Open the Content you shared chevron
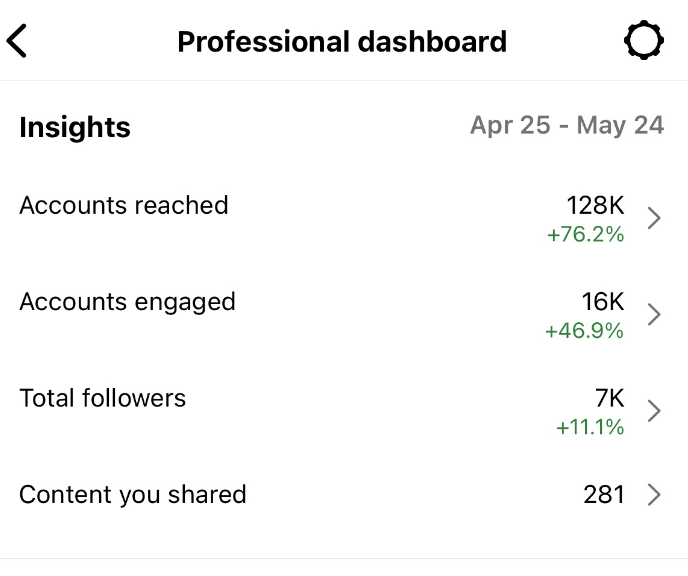Image resolution: width=688 pixels, height=576 pixels. click(x=654, y=494)
